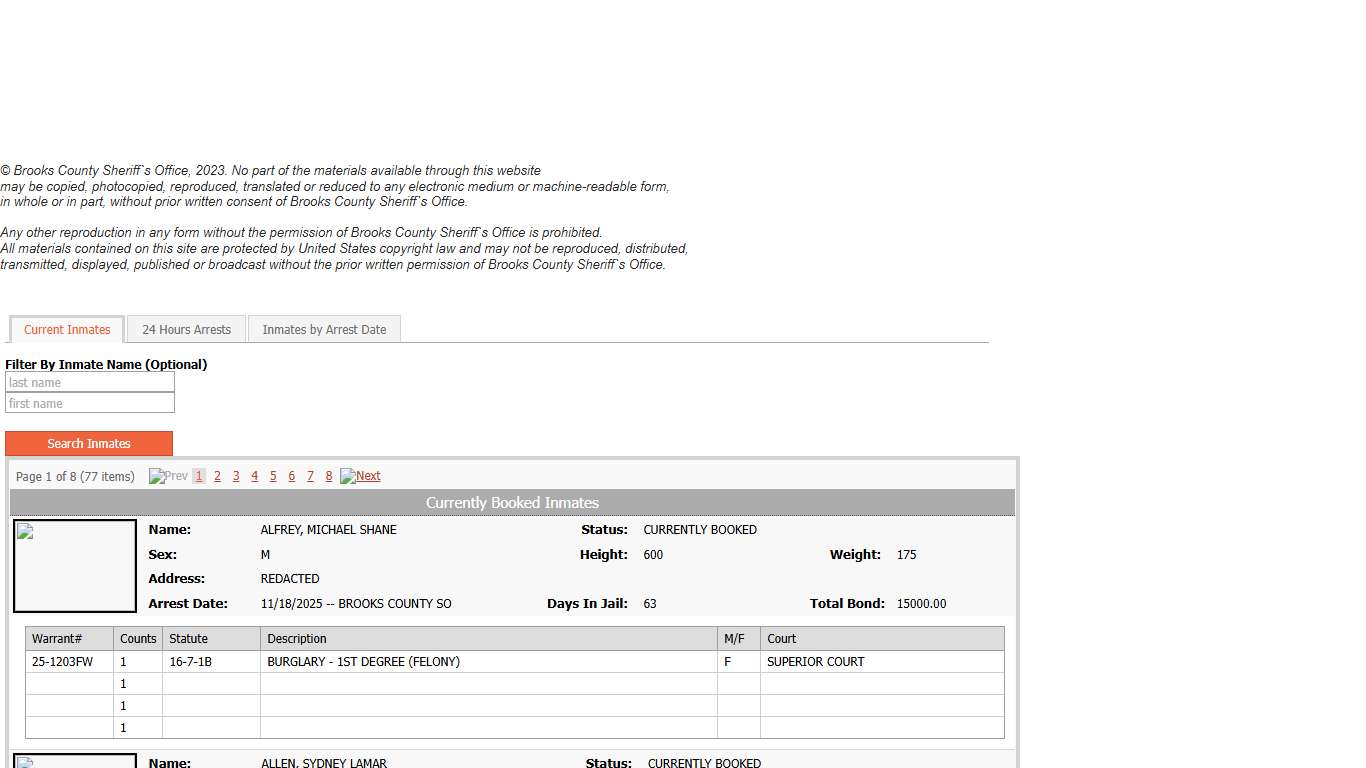Open page 4 in the pager
The height and width of the screenshot is (768, 1366).
click(x=254, y=477)
